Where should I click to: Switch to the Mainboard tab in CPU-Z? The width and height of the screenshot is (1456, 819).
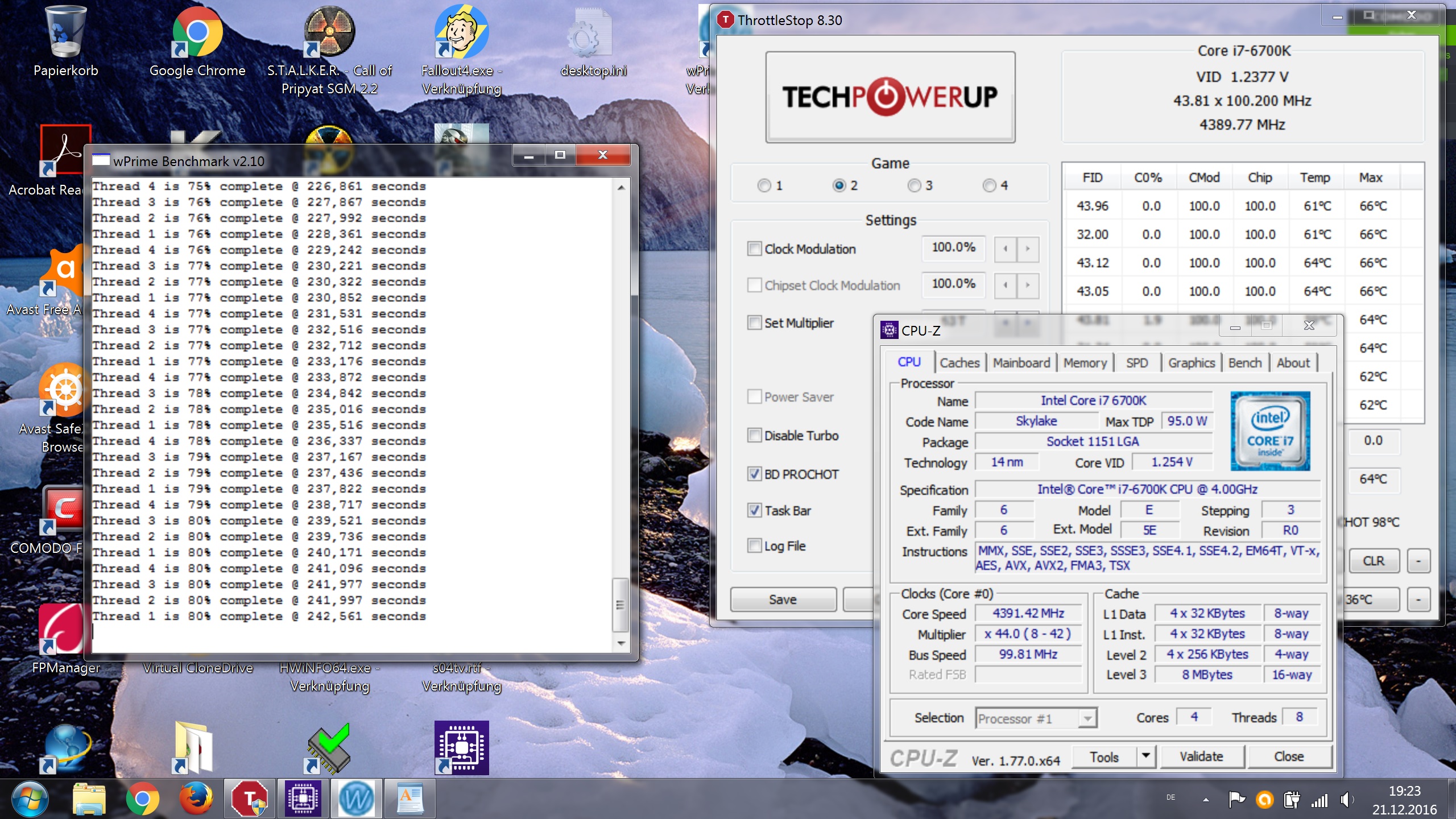(1021, 363)
